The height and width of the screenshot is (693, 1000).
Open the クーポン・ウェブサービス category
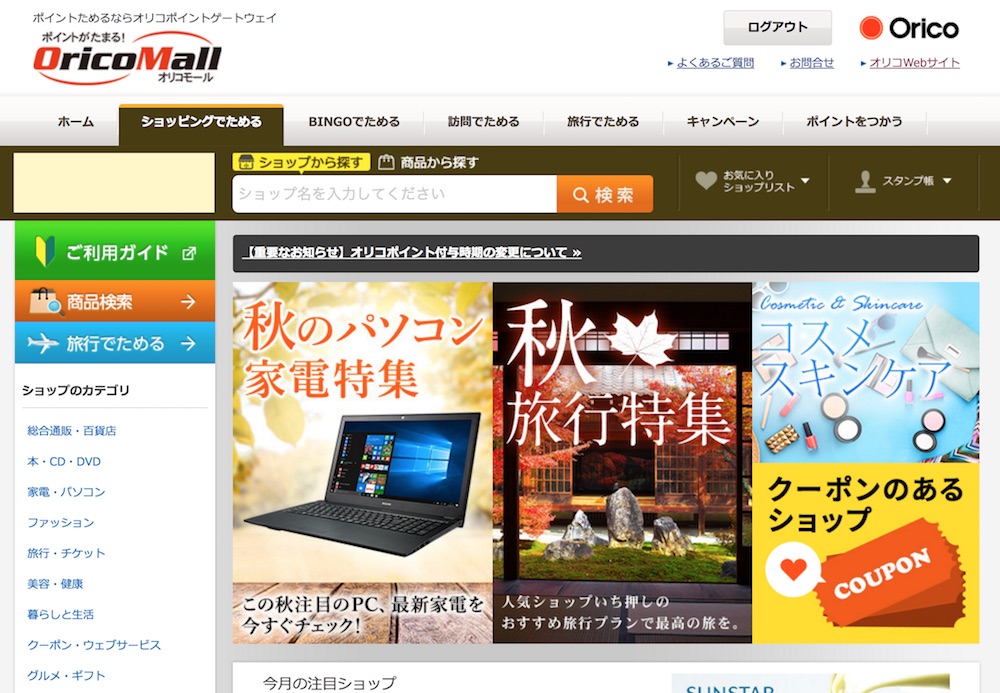(94, 645)
